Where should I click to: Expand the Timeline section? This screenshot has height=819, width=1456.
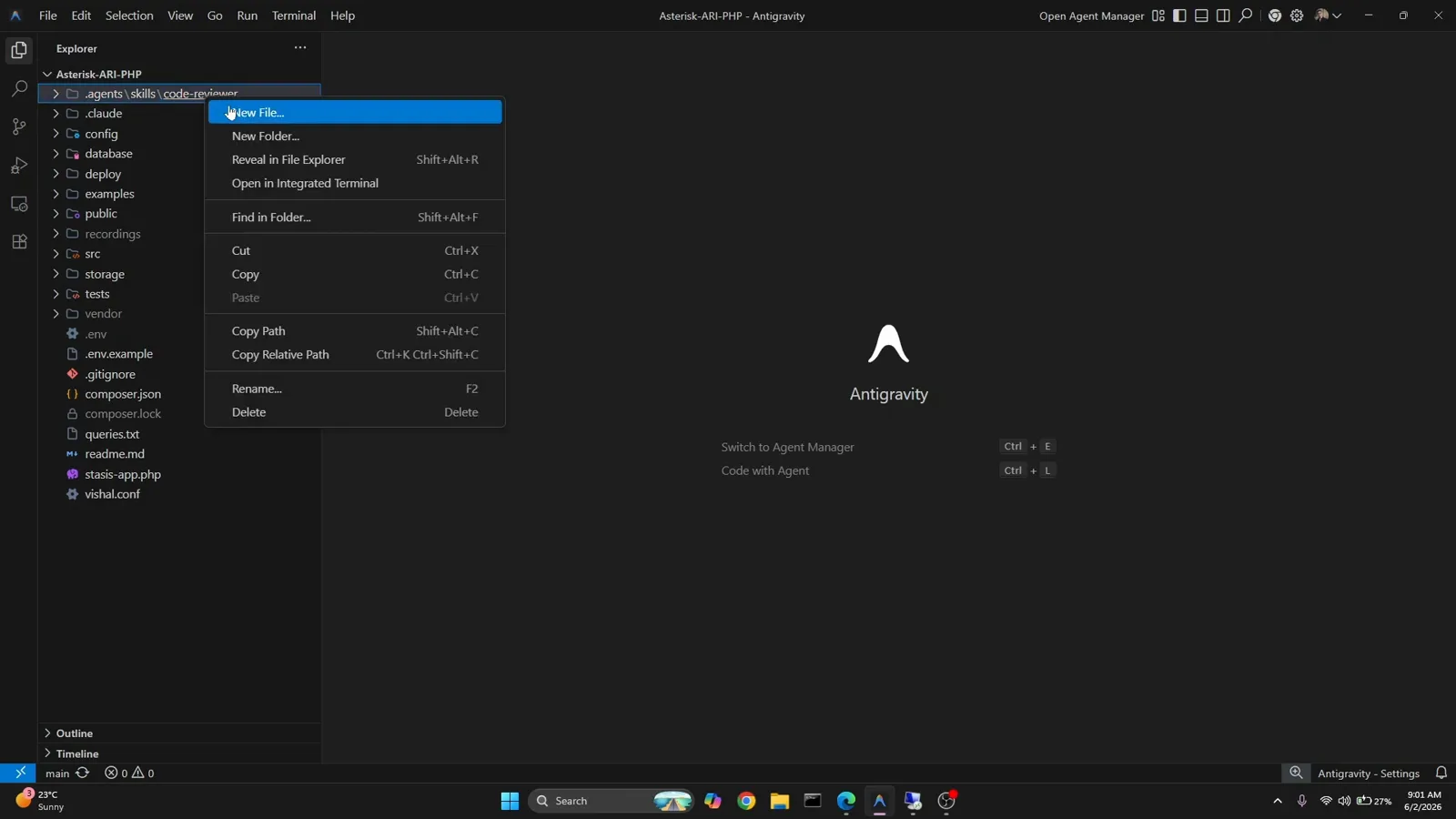(179, 753)
